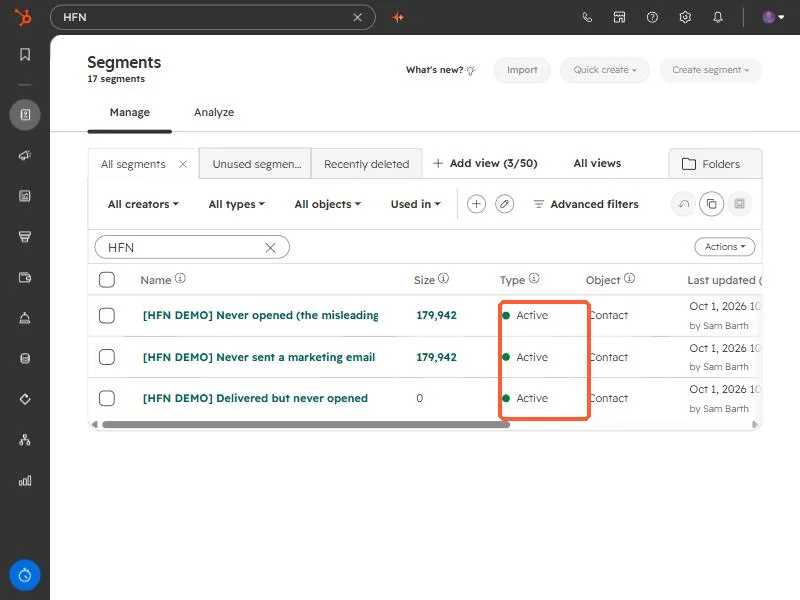800x600 pixels.
Task: Toggle the select-all header checkbox
Action: click(107, 280)
